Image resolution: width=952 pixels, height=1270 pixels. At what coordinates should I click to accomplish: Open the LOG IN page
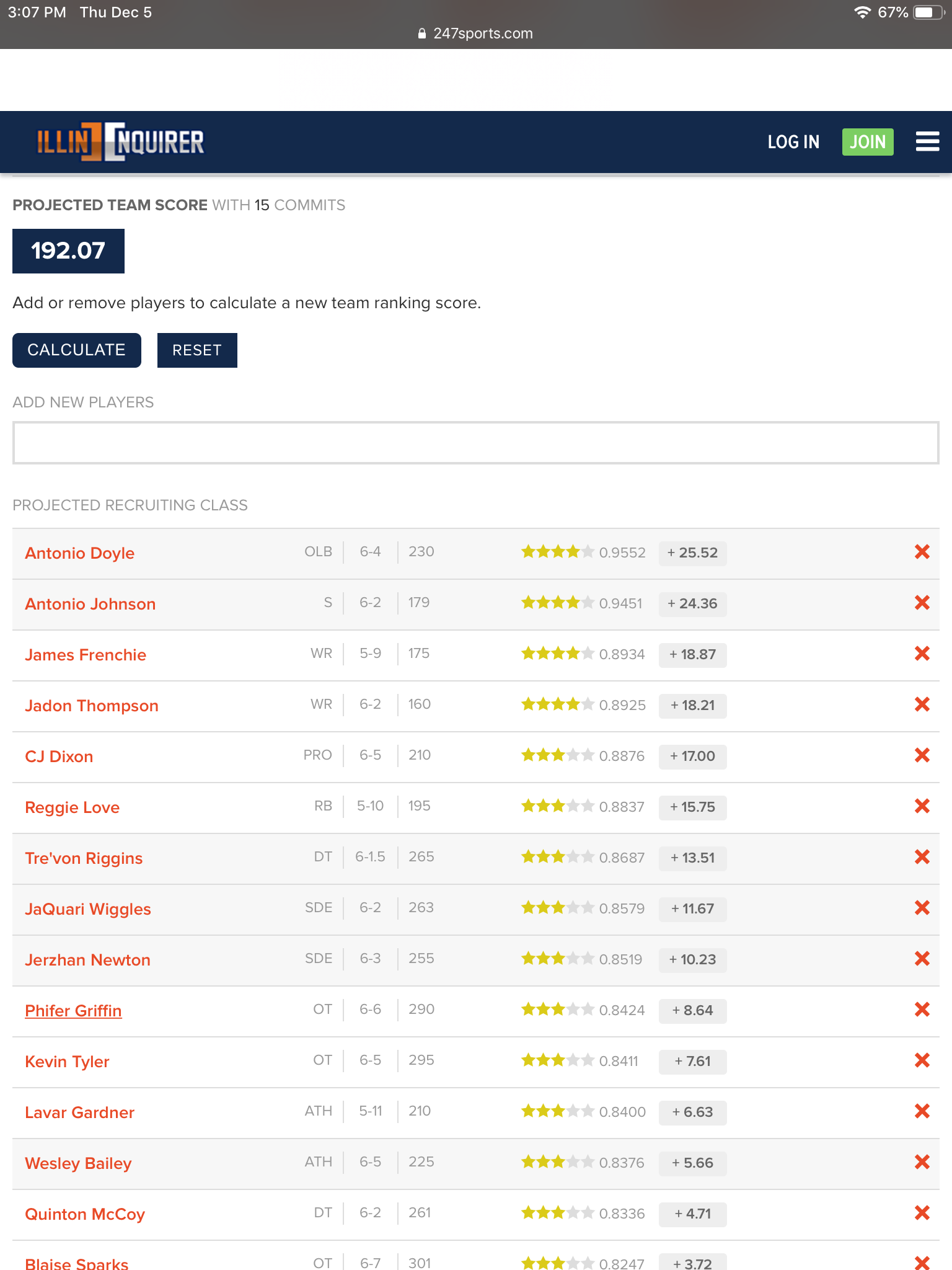793,142
